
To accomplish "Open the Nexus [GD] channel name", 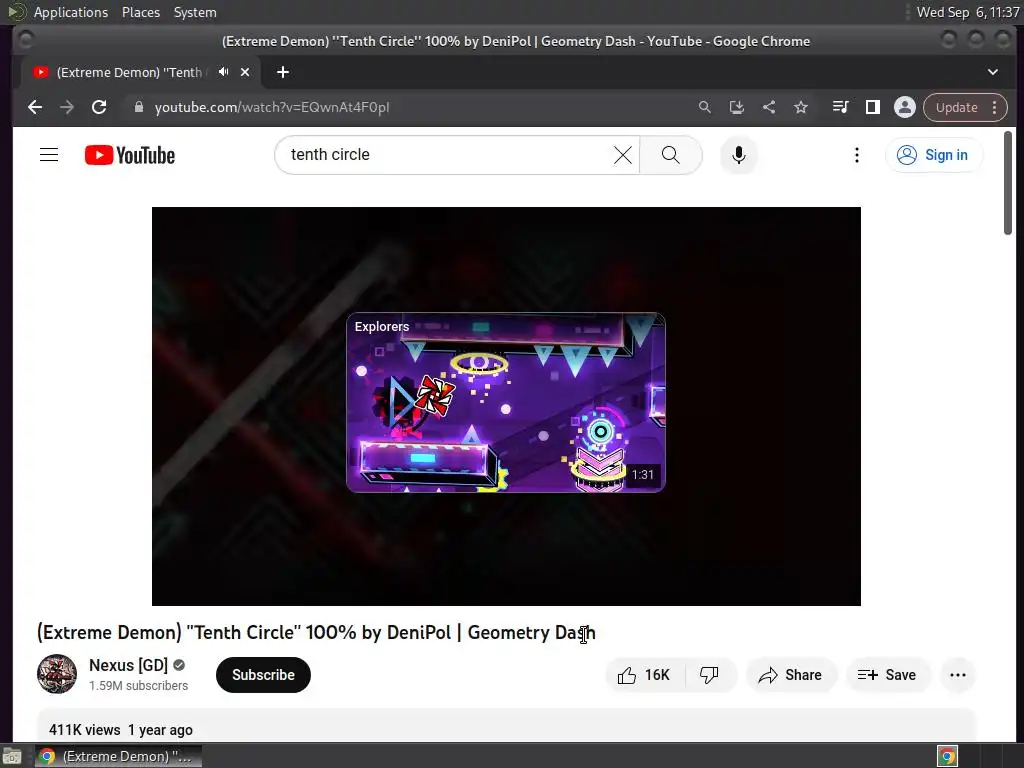I will point(129,665).
